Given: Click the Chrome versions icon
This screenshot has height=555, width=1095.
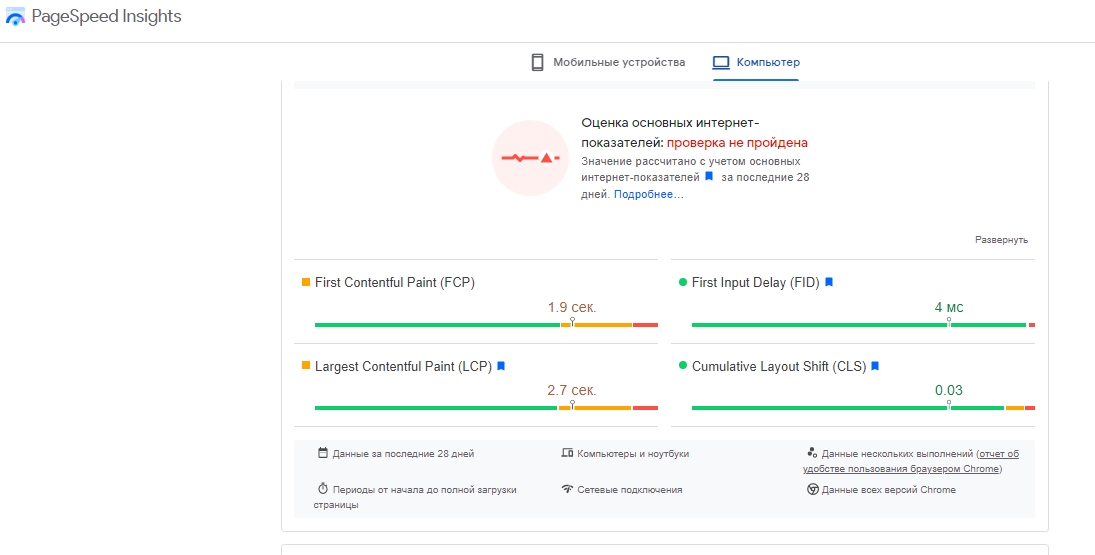Looking at the screenshot, I should [813, 489].
